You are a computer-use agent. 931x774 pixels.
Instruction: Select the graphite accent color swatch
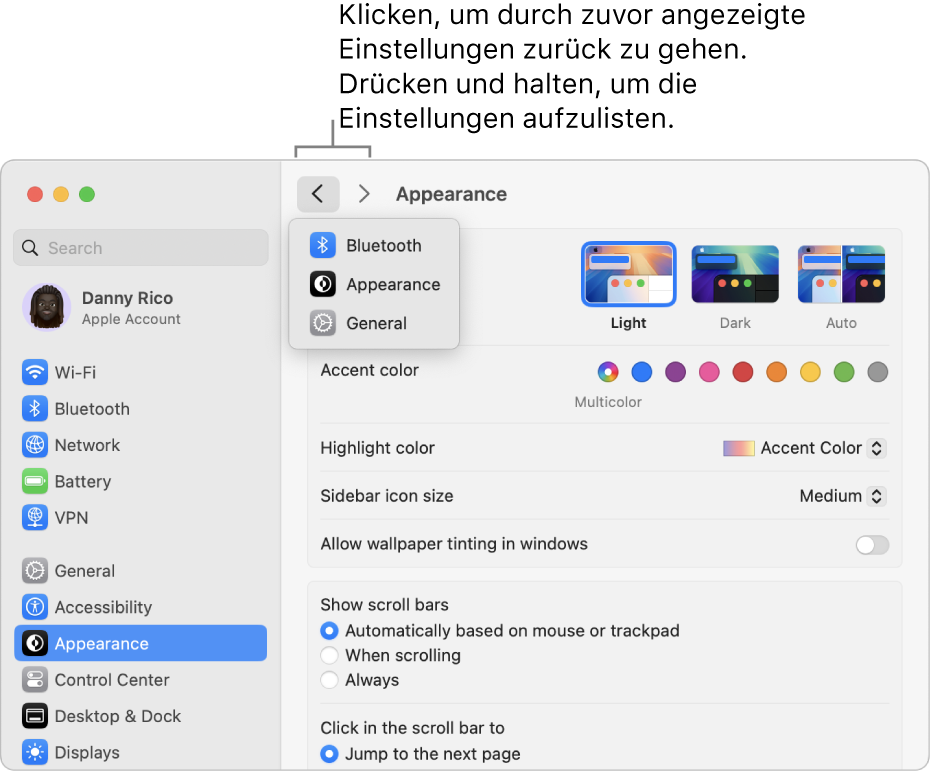(878, 372)
